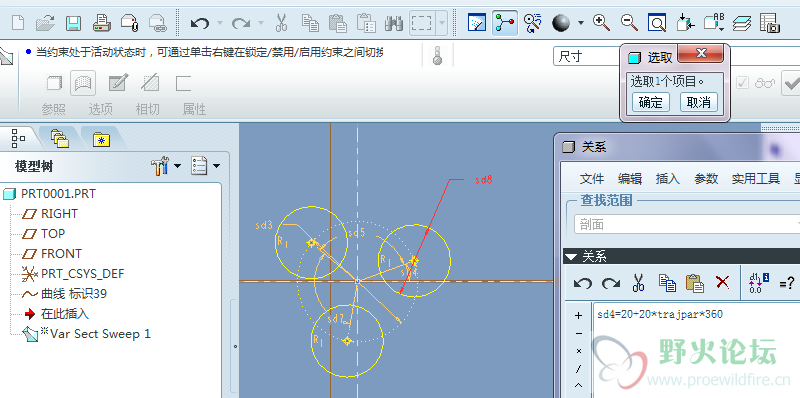Save the current model

pyautogui.click(x=74, y=23)
